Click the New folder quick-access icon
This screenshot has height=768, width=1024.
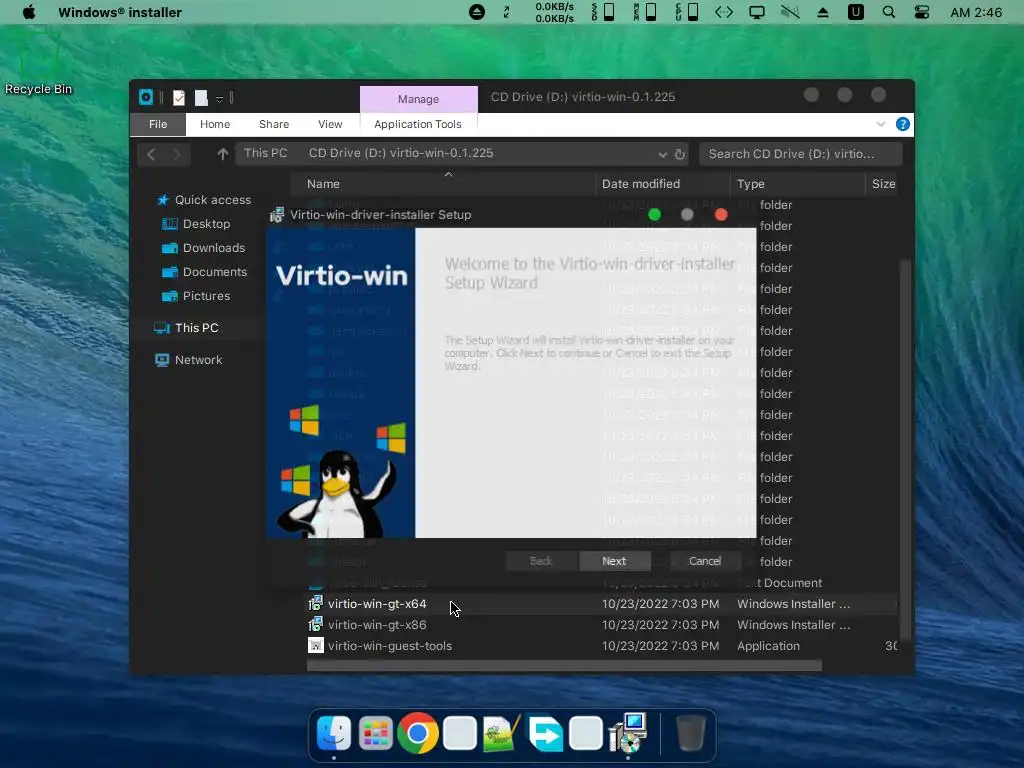(x=201, y=98)
